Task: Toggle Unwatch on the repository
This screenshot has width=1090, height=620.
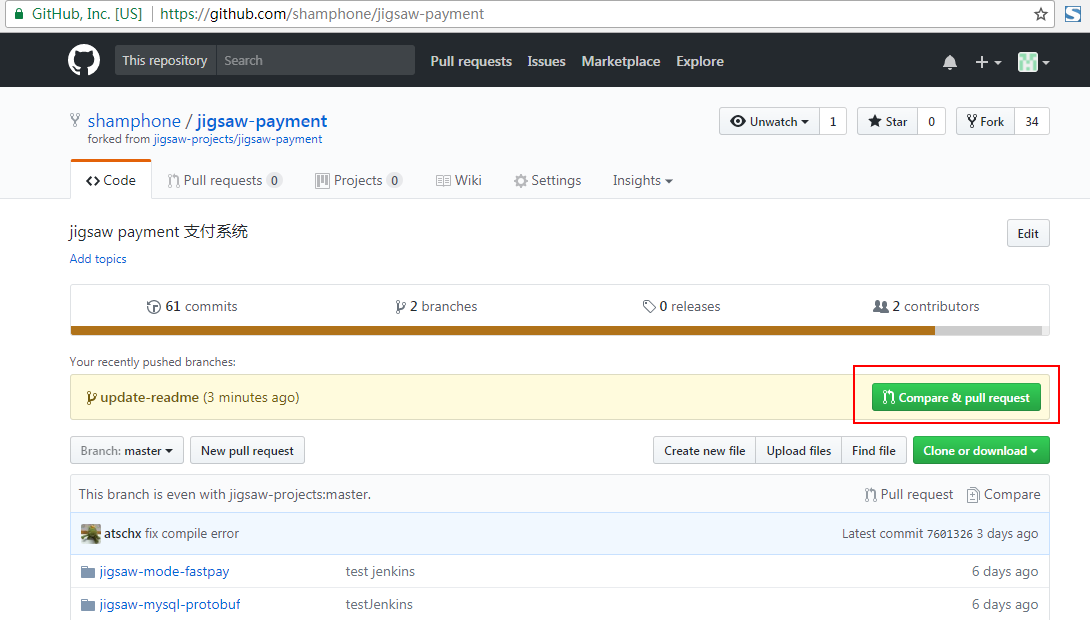Action: (769, 122)
